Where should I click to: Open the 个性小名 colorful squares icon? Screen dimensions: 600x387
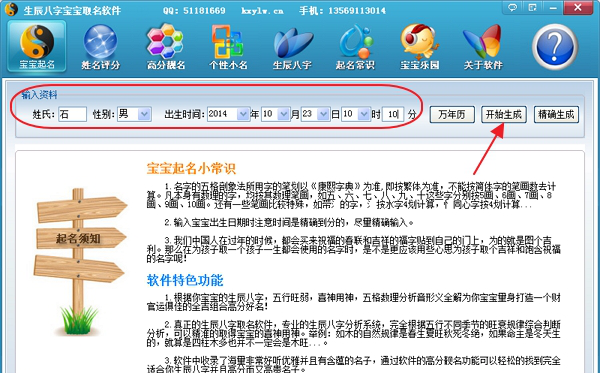[x=228, y=47]
